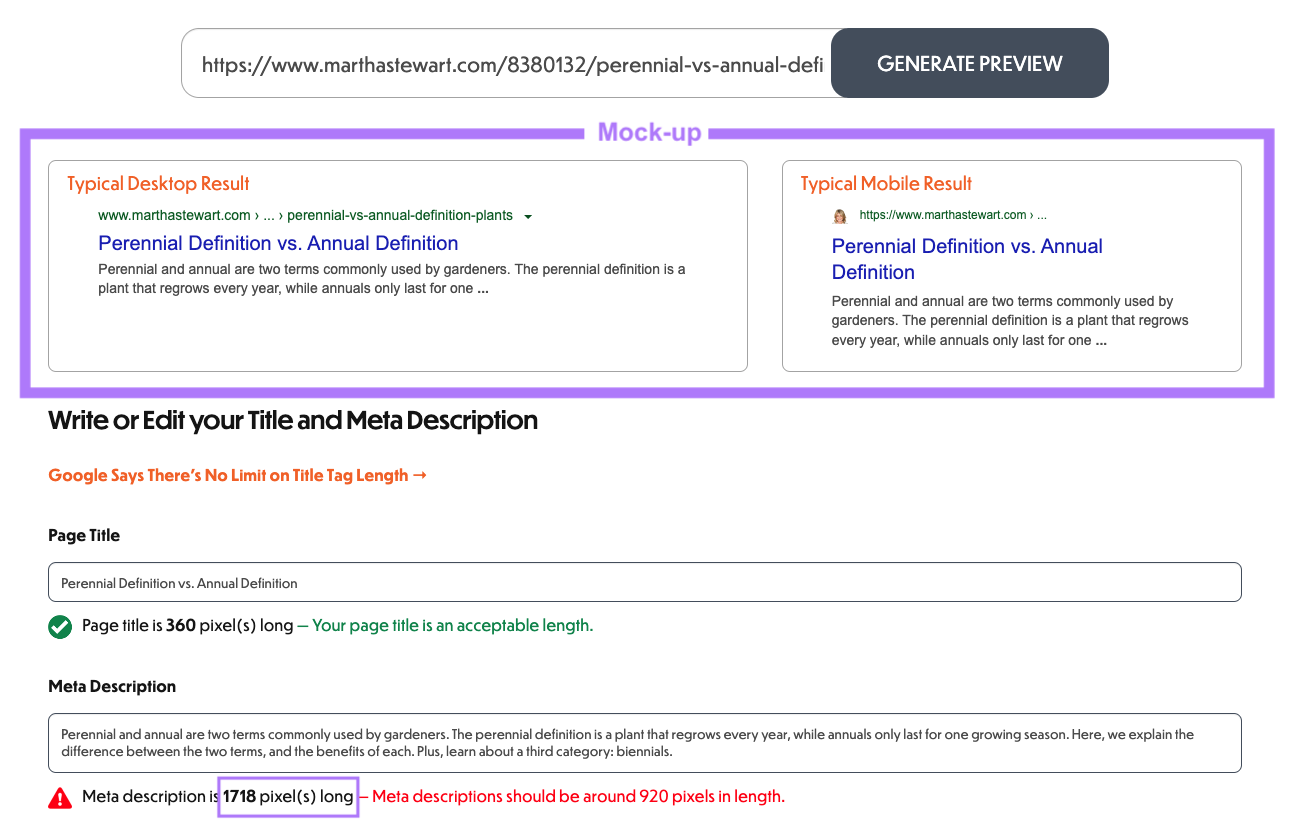
Task: Click inside the Meta Description text box
Action: (645, 742)
